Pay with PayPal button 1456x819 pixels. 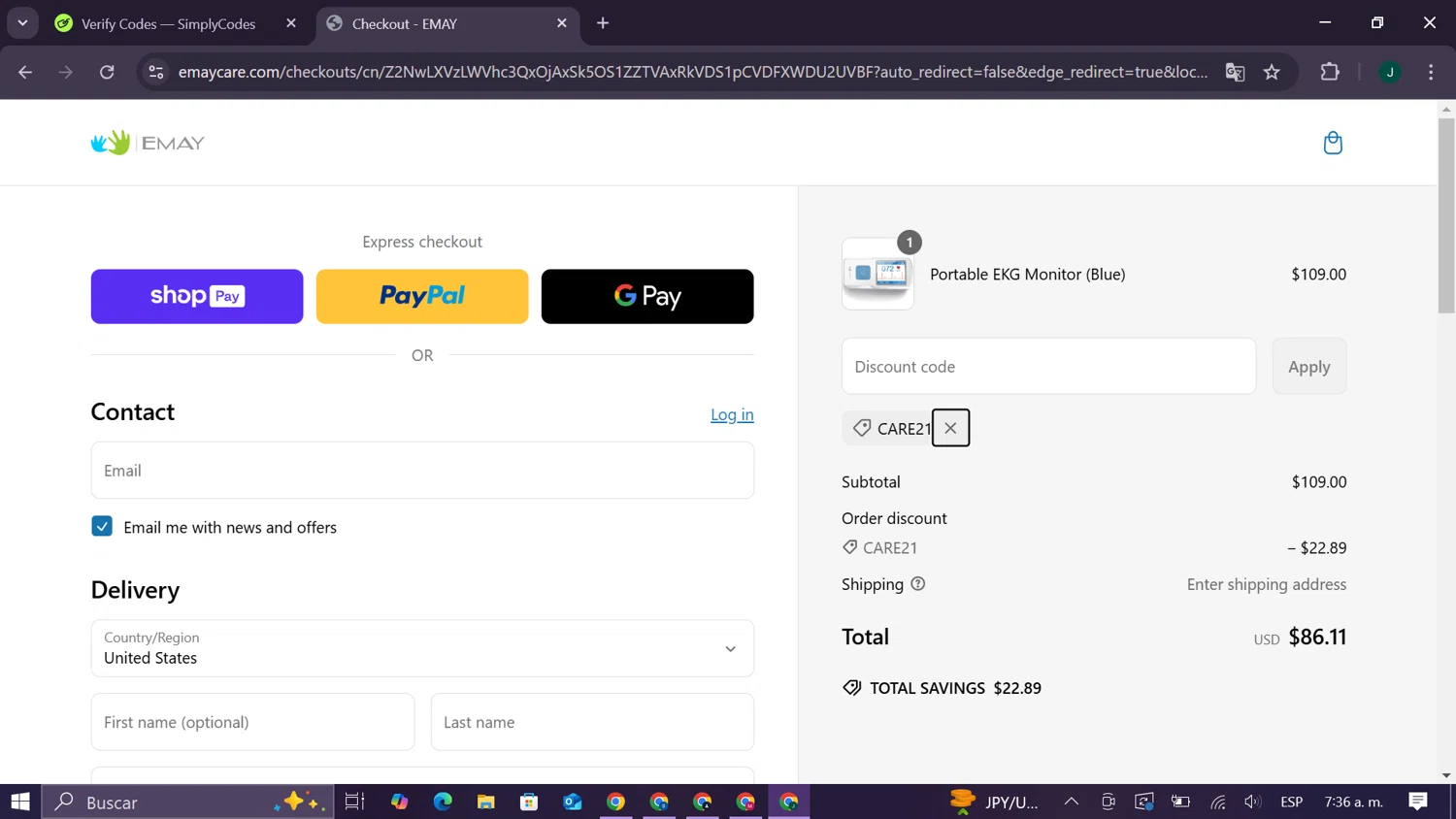(x=422, y=296)
